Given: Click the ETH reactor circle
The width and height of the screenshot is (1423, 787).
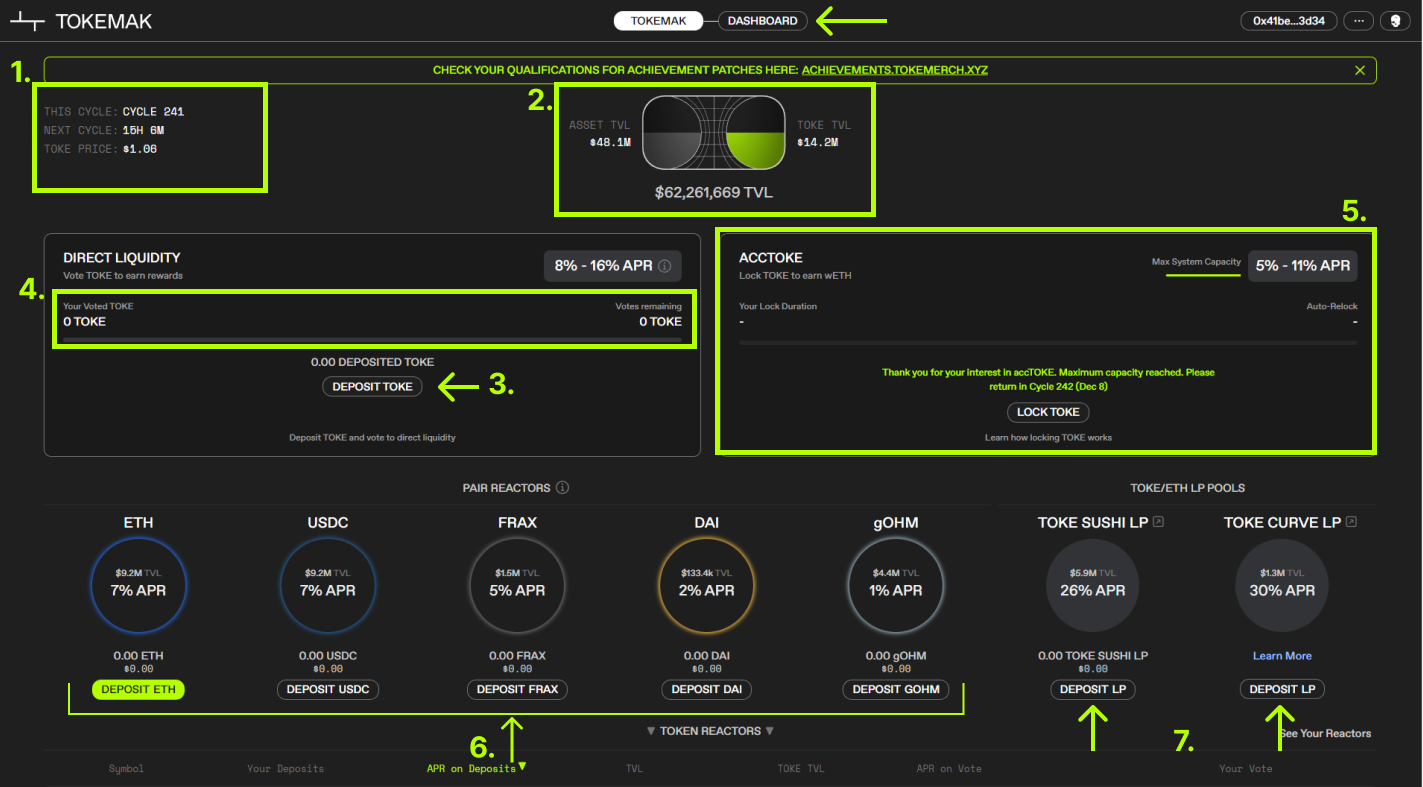Looking at the screenshot, I should click(138, 584).
